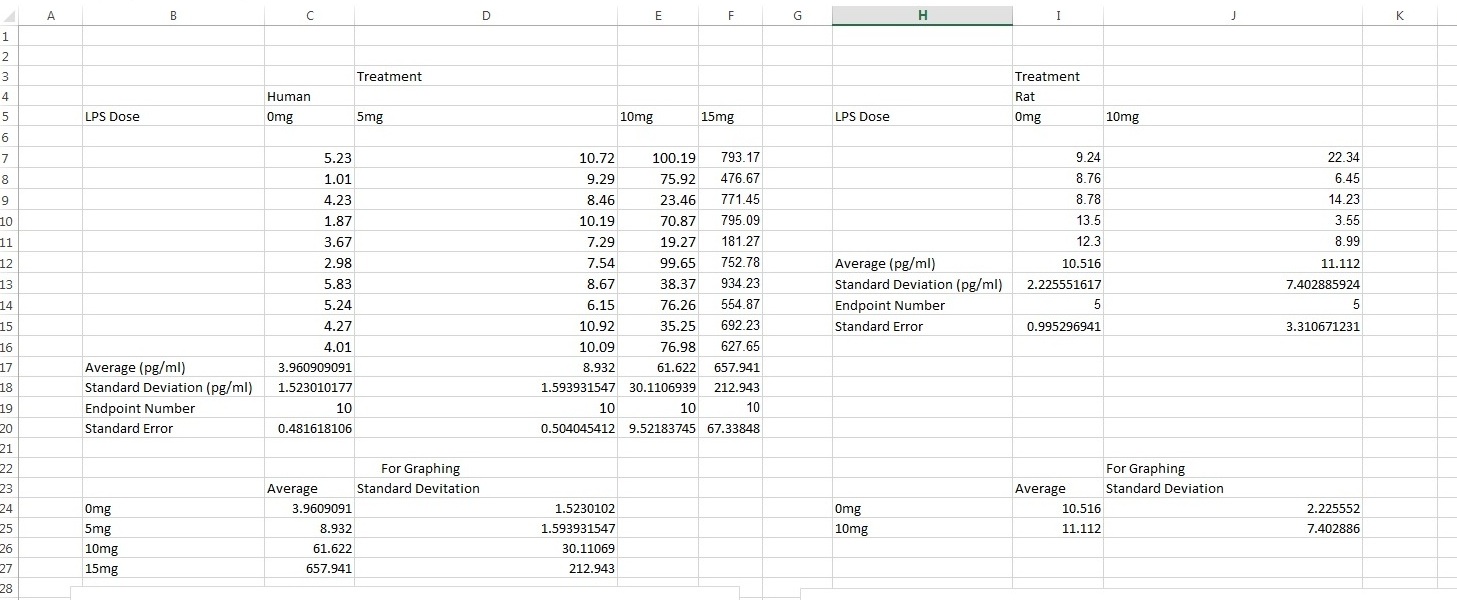
Task: Select the column E header
Action: tap(657, 15)
